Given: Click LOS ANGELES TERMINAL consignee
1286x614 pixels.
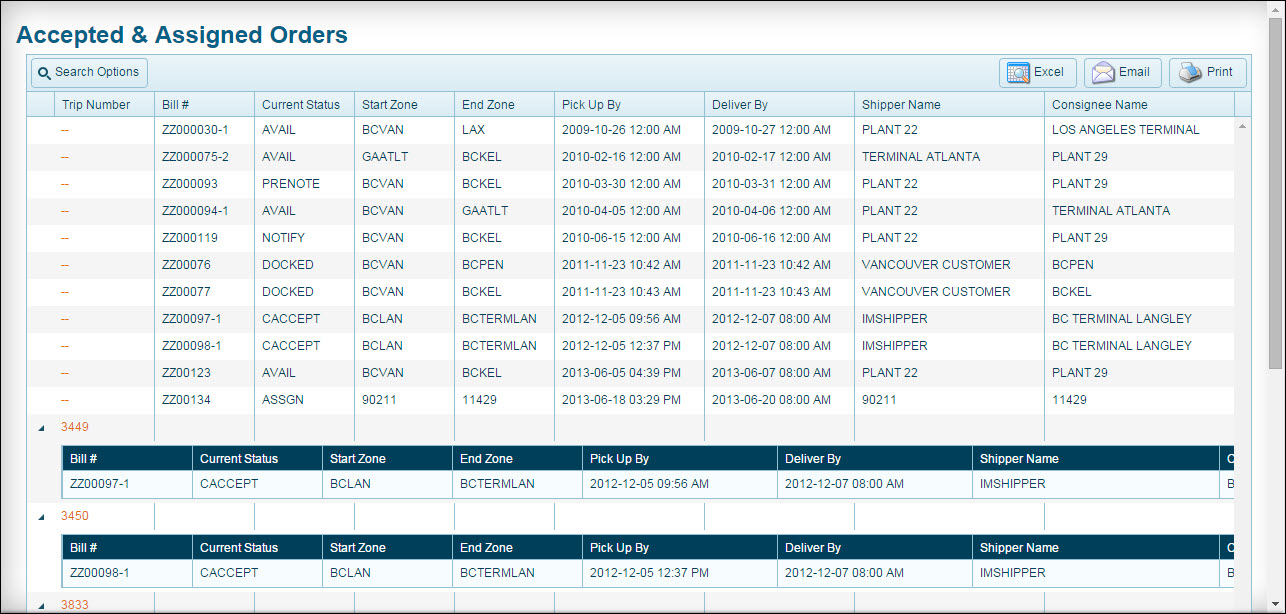Looking at the screenshot, I should (x=1125, y=130).
